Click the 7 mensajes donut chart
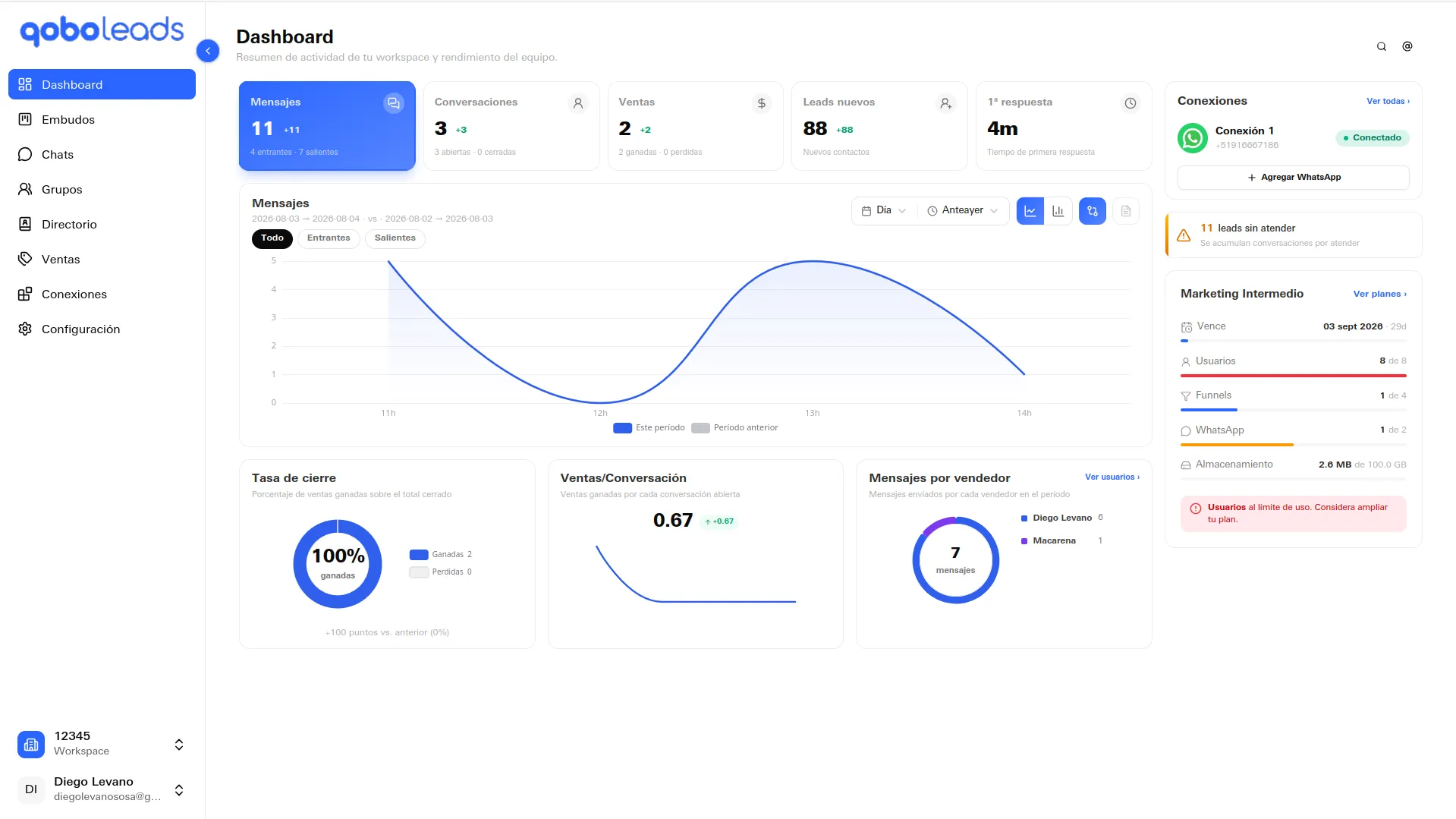Screen dimensions: 1456x819 click(955, 560)
